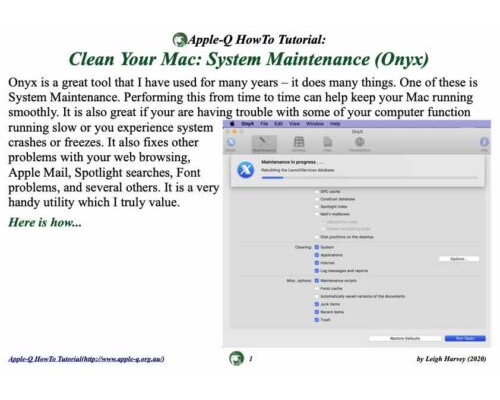Enable the XPC cache checkbox
The width and height of the screenshot is (500, 400).
(317, 192)
